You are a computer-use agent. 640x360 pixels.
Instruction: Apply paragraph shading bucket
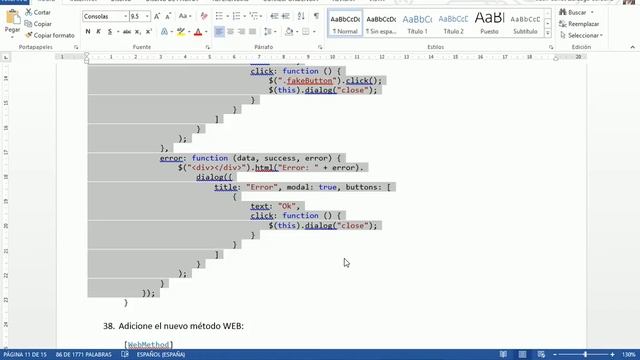click(x=289, y=31)
